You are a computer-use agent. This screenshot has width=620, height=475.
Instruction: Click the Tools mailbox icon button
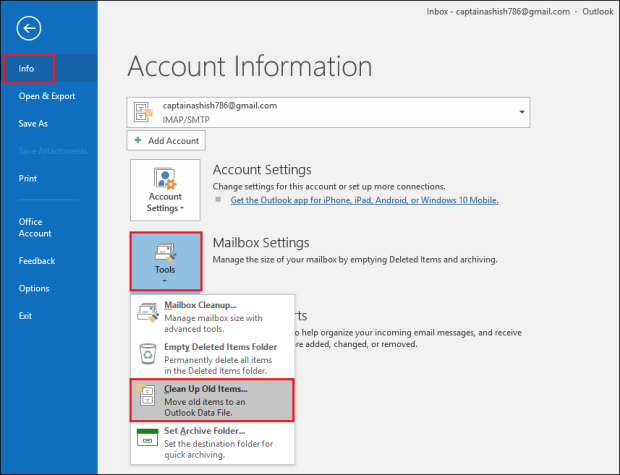click(x=165, y=260)
